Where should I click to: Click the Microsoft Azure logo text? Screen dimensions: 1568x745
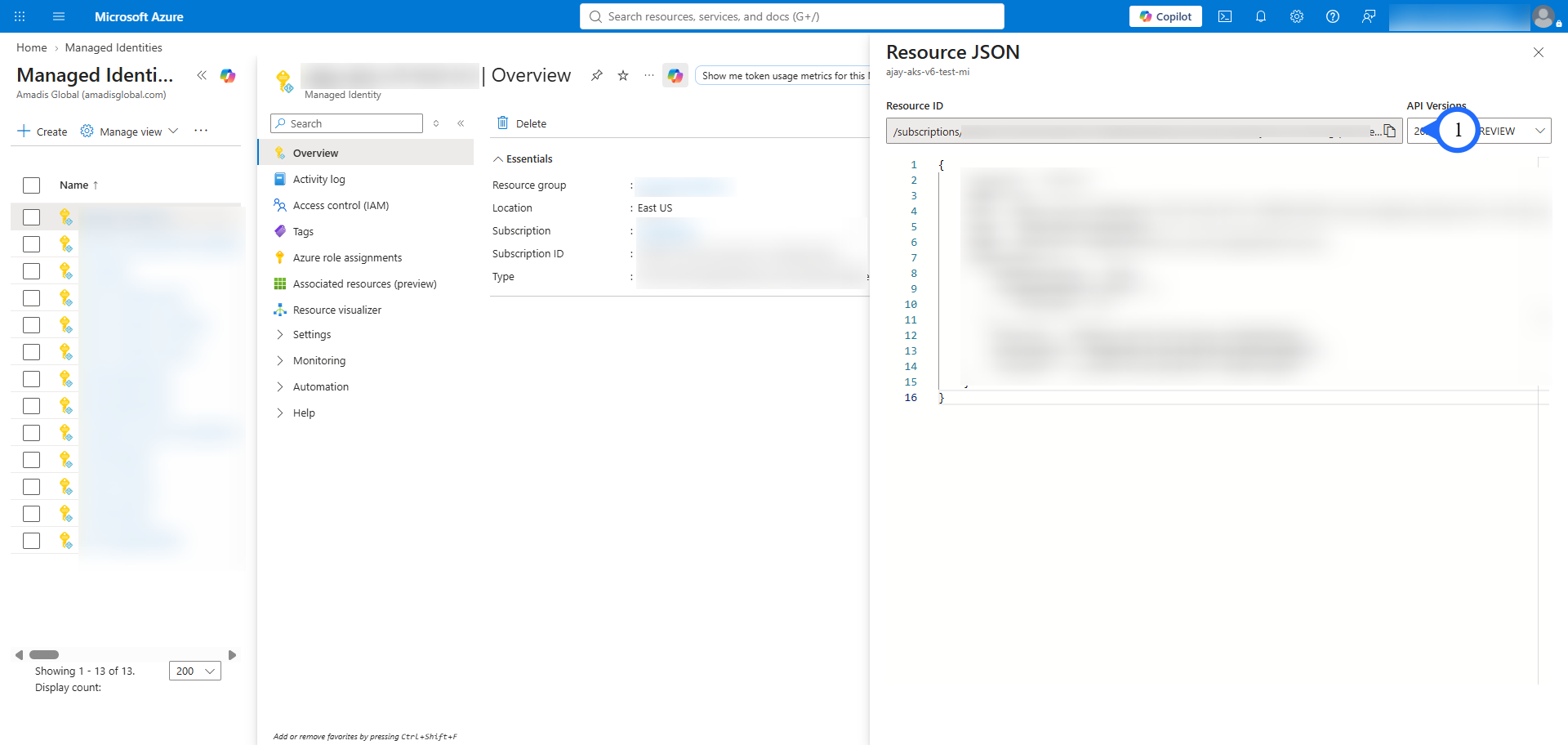tap(139, 16)
